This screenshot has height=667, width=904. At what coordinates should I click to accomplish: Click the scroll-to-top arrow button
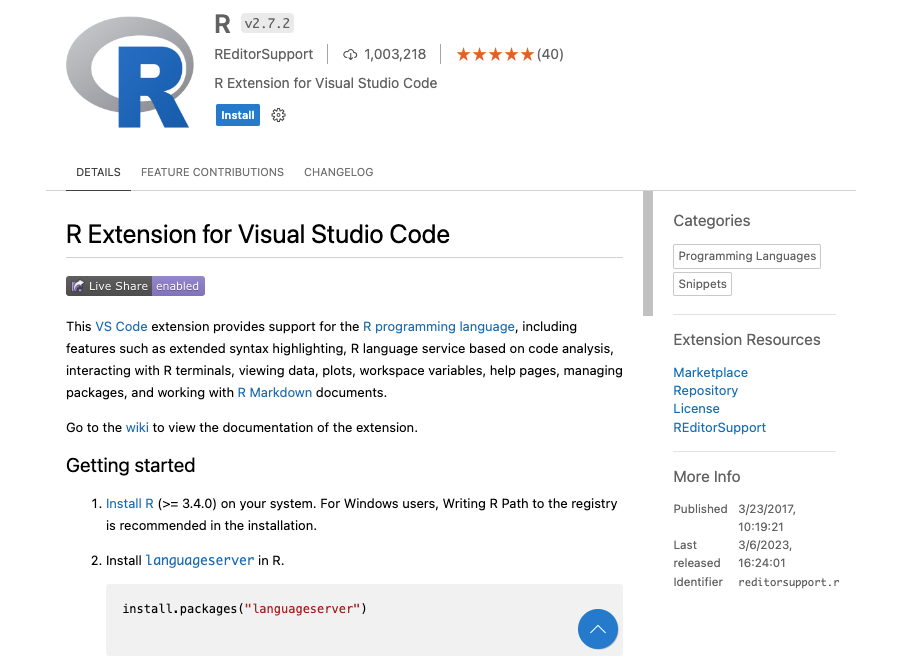tap(598, 629)
